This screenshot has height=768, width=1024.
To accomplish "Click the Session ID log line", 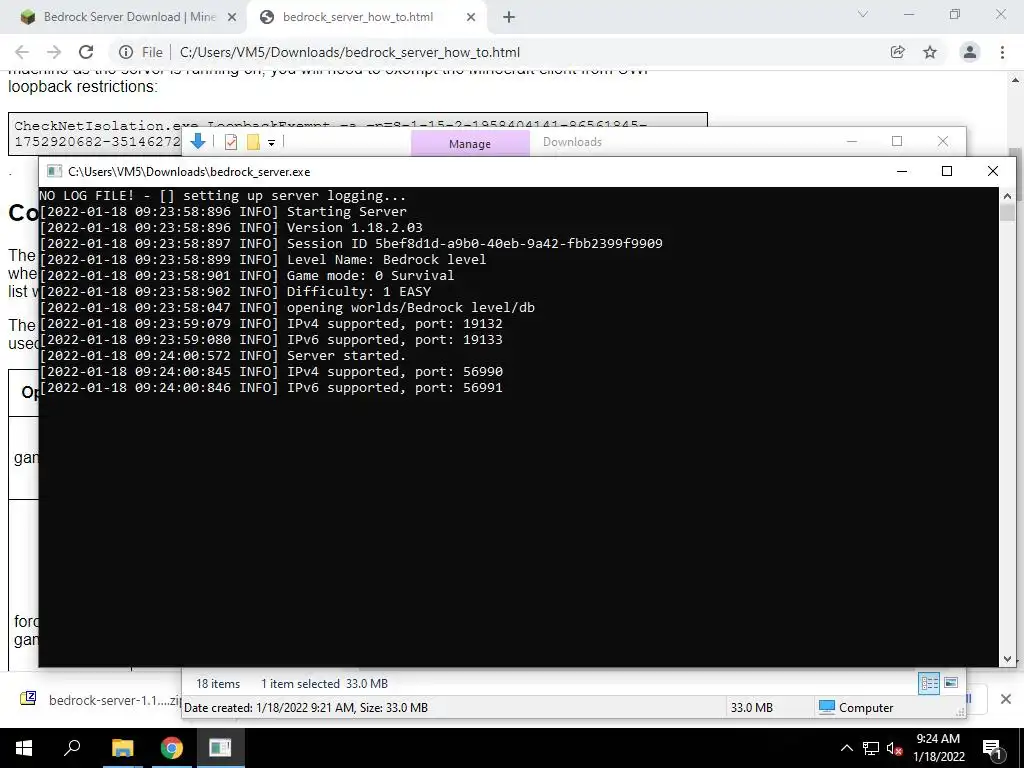I will [351, 244].
